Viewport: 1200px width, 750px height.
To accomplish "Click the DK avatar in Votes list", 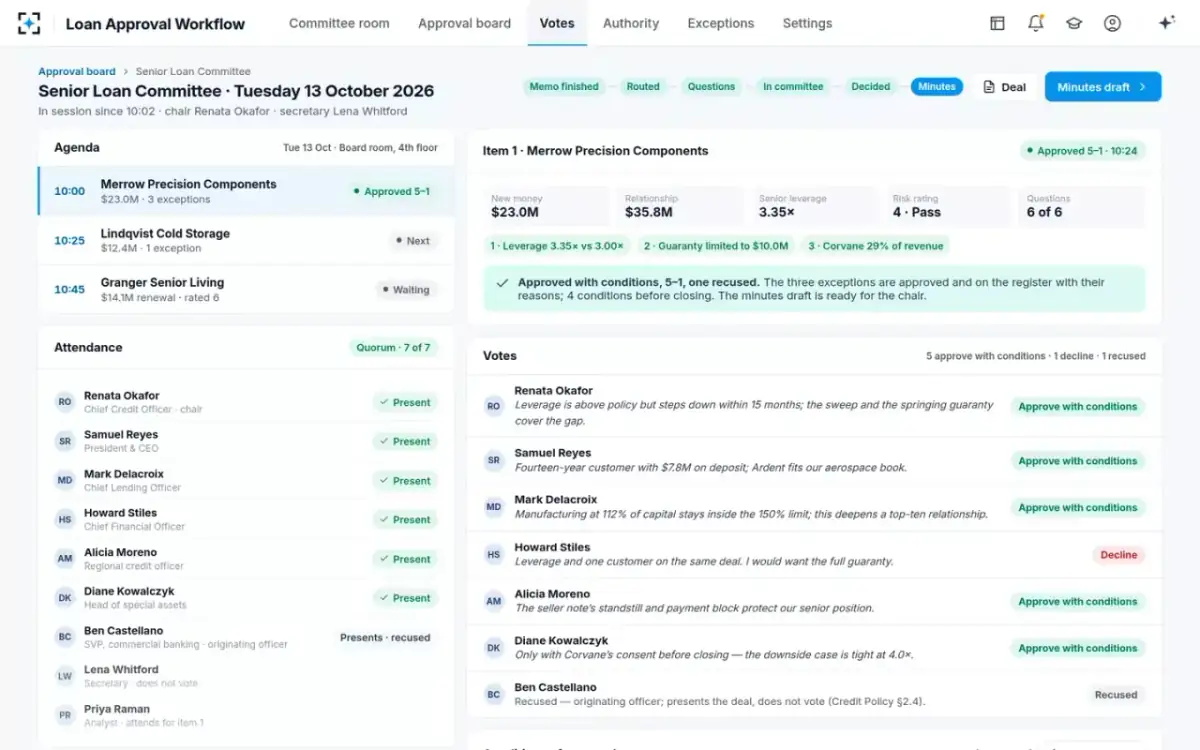I will coord(494,648).
